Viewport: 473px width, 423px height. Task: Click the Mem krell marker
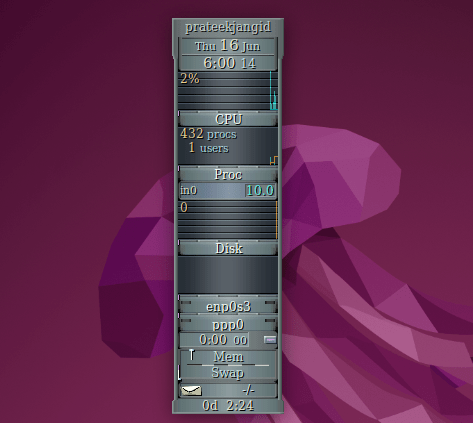(191, 355)
